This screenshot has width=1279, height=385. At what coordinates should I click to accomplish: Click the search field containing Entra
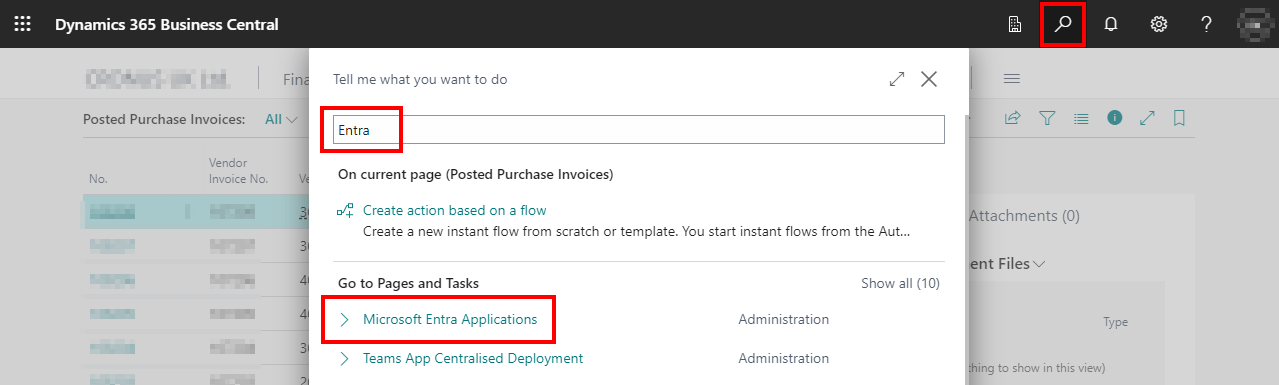639,129
